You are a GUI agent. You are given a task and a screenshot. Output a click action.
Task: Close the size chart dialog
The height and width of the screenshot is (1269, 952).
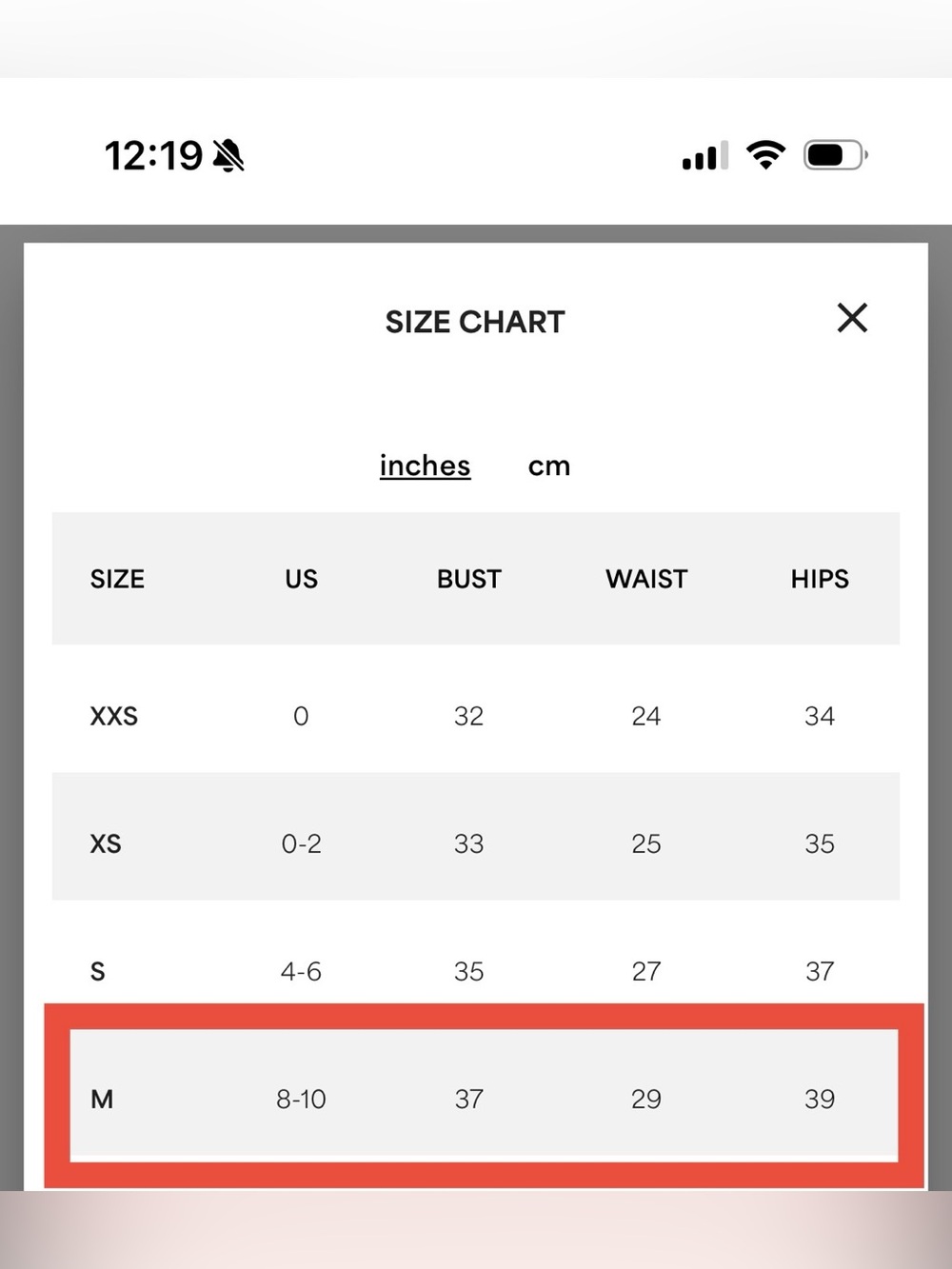tap(852, 318)
